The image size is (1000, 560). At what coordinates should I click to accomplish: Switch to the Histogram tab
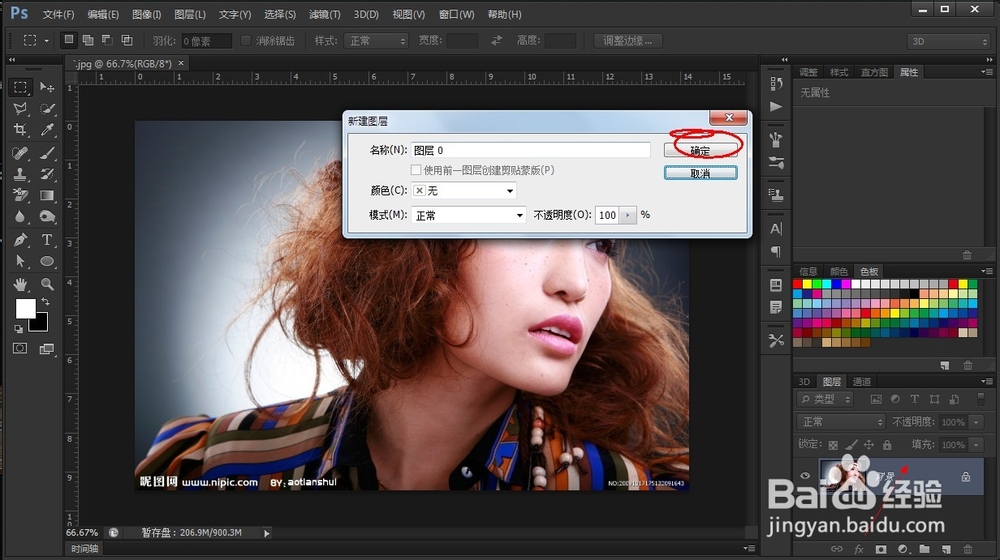click(x=874, y=72)
